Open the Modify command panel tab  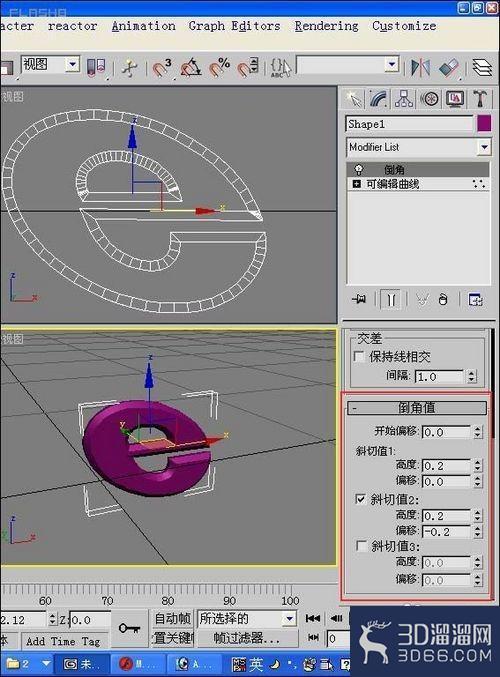(379, 99)
